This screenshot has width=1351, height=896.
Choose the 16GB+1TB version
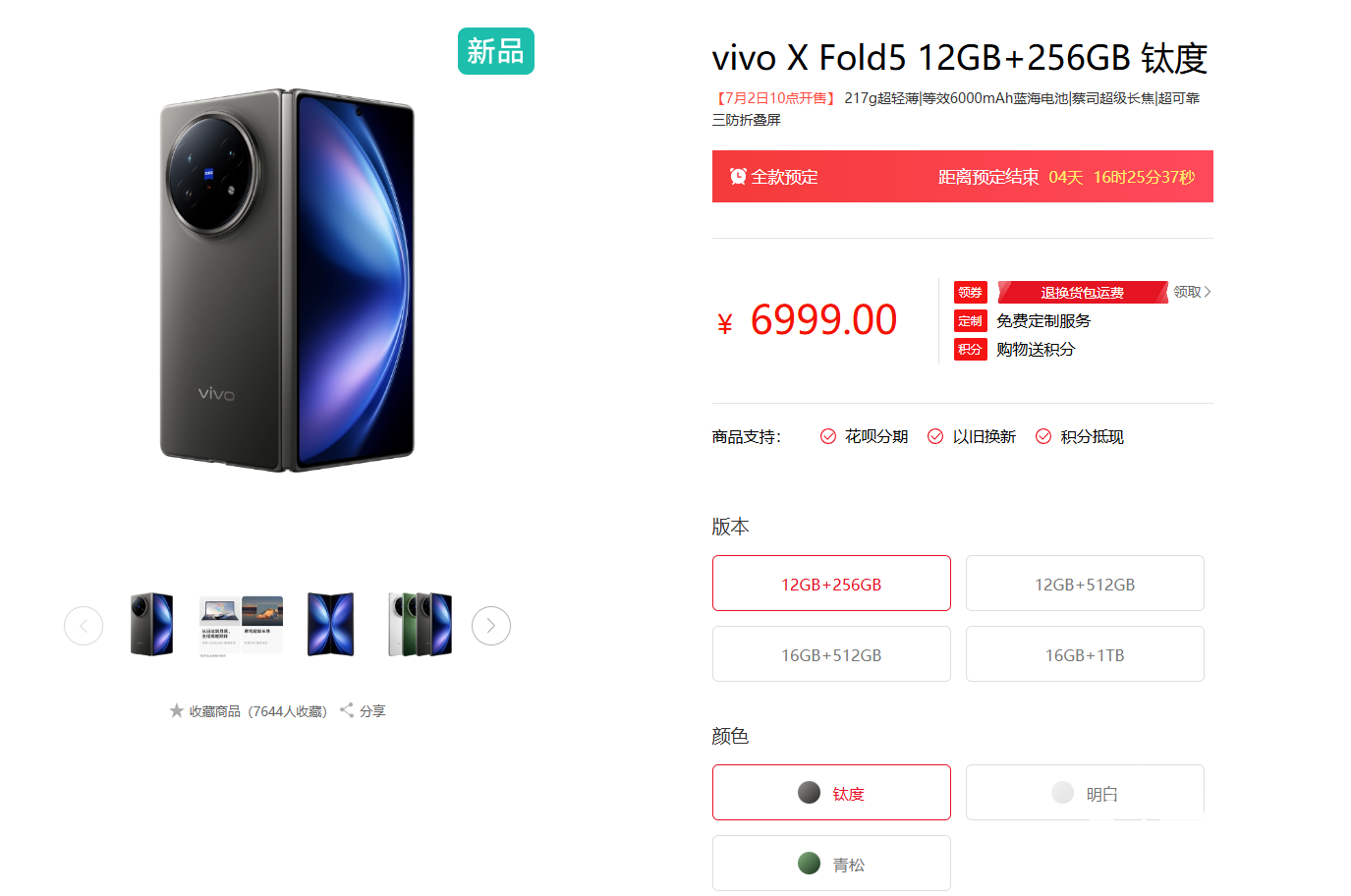(x=1085, y=654)
